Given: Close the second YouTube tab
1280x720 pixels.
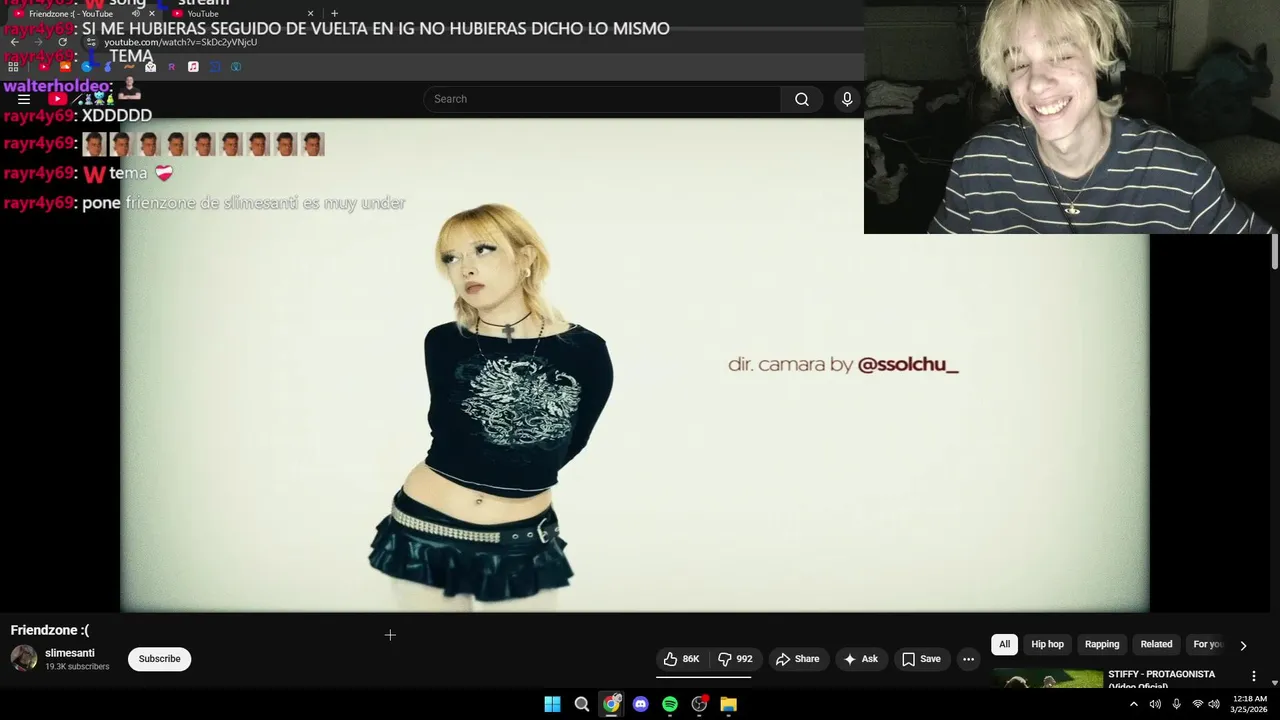Looking at the screenshot, I should [x=310, y=14].
